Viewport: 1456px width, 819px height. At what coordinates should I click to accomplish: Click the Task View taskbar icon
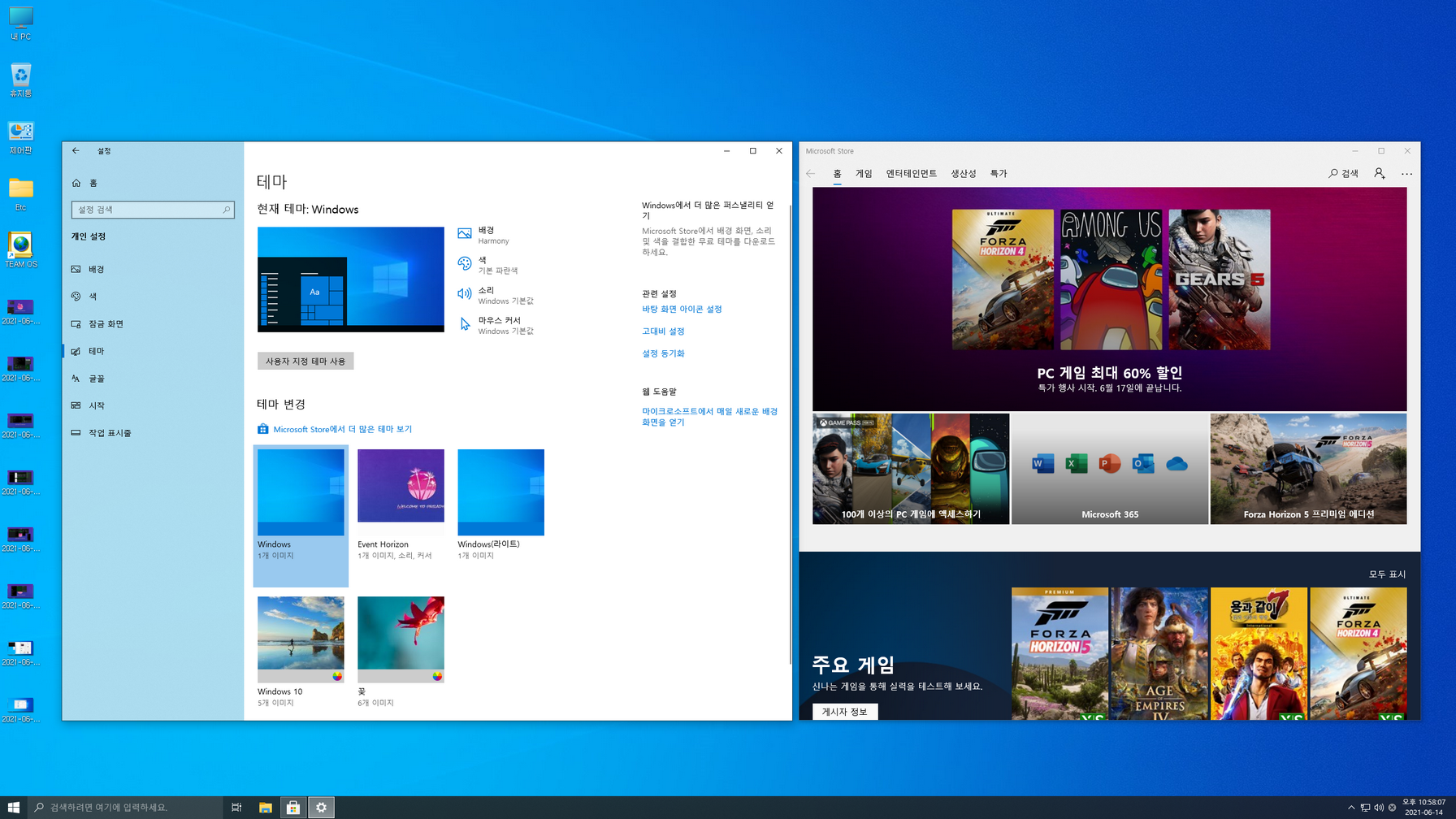(x=236, y=808)
